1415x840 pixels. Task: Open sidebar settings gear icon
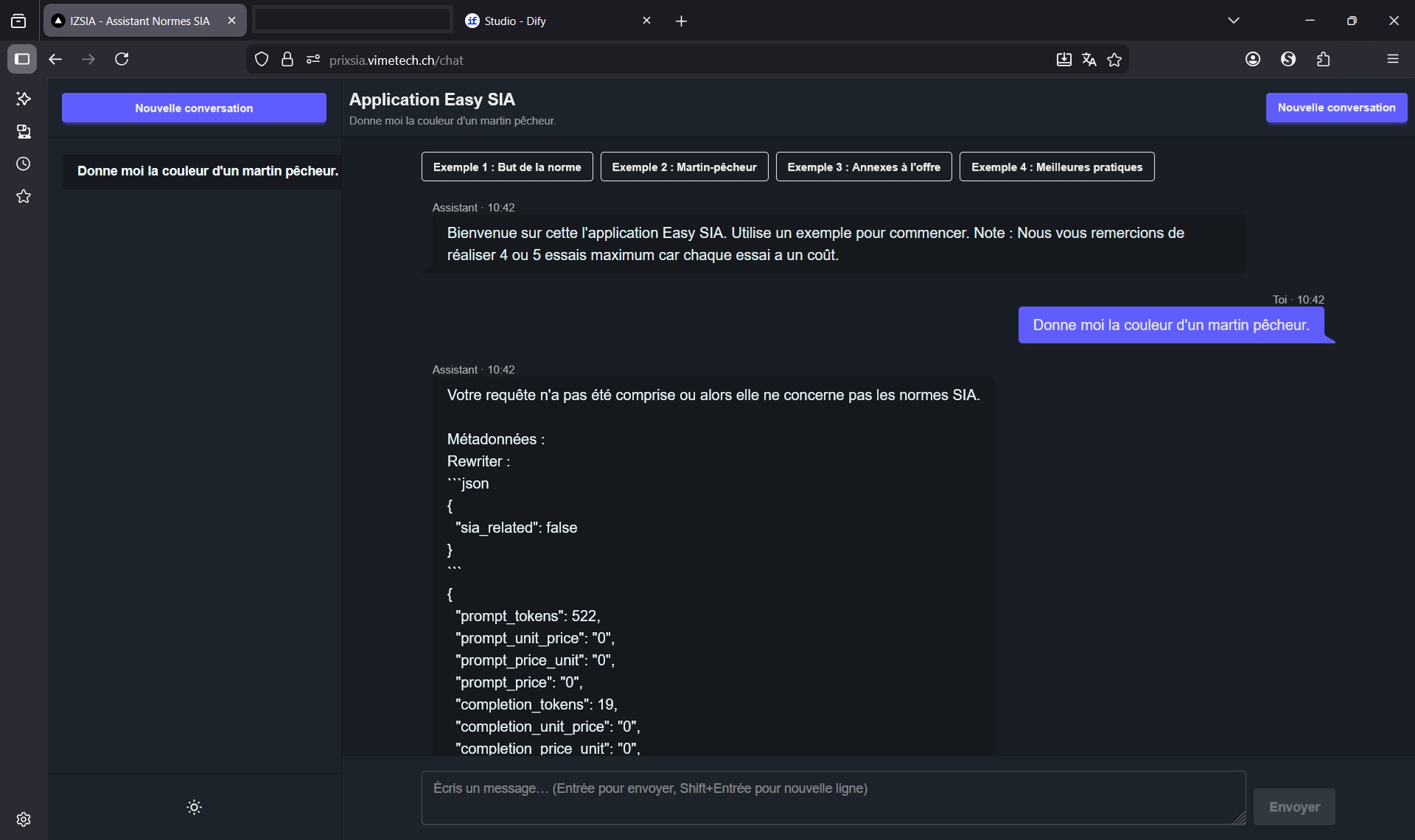pos(24,819)
